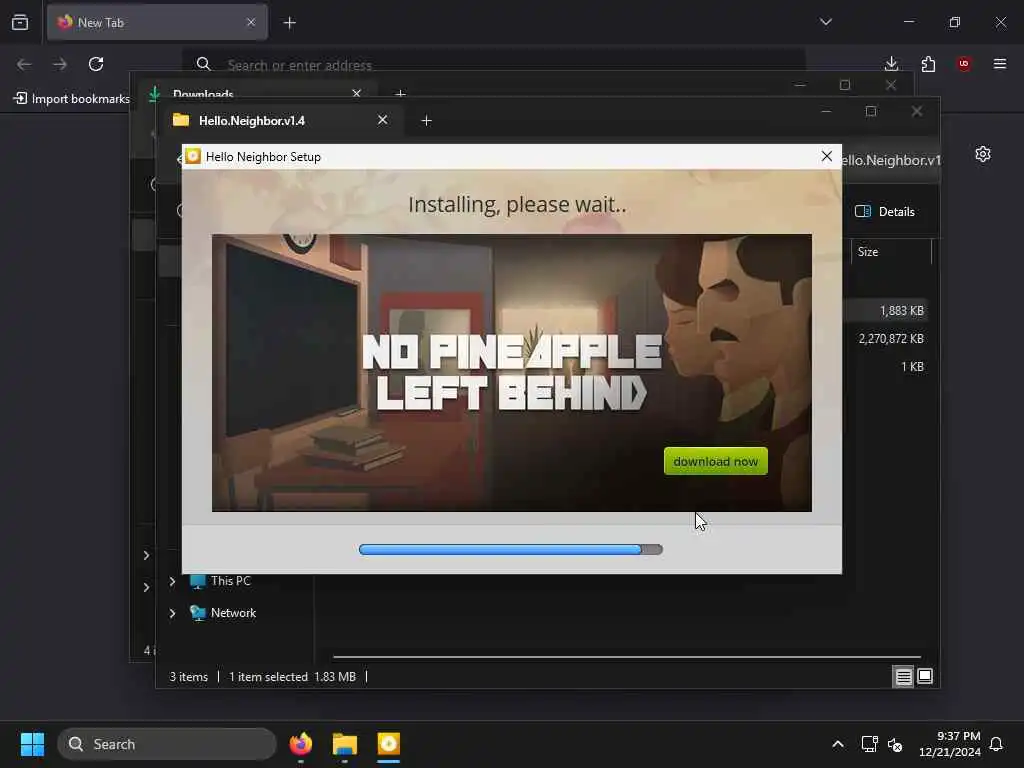Expand the Network tree node

pos(172,613)
